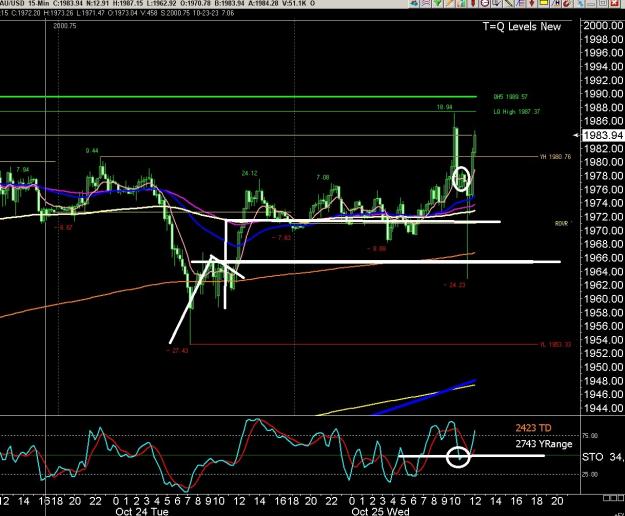Select the diagonal line drawing tool
Image resolution: width=625 pixels, height=516 pixels.
[508, 3]
